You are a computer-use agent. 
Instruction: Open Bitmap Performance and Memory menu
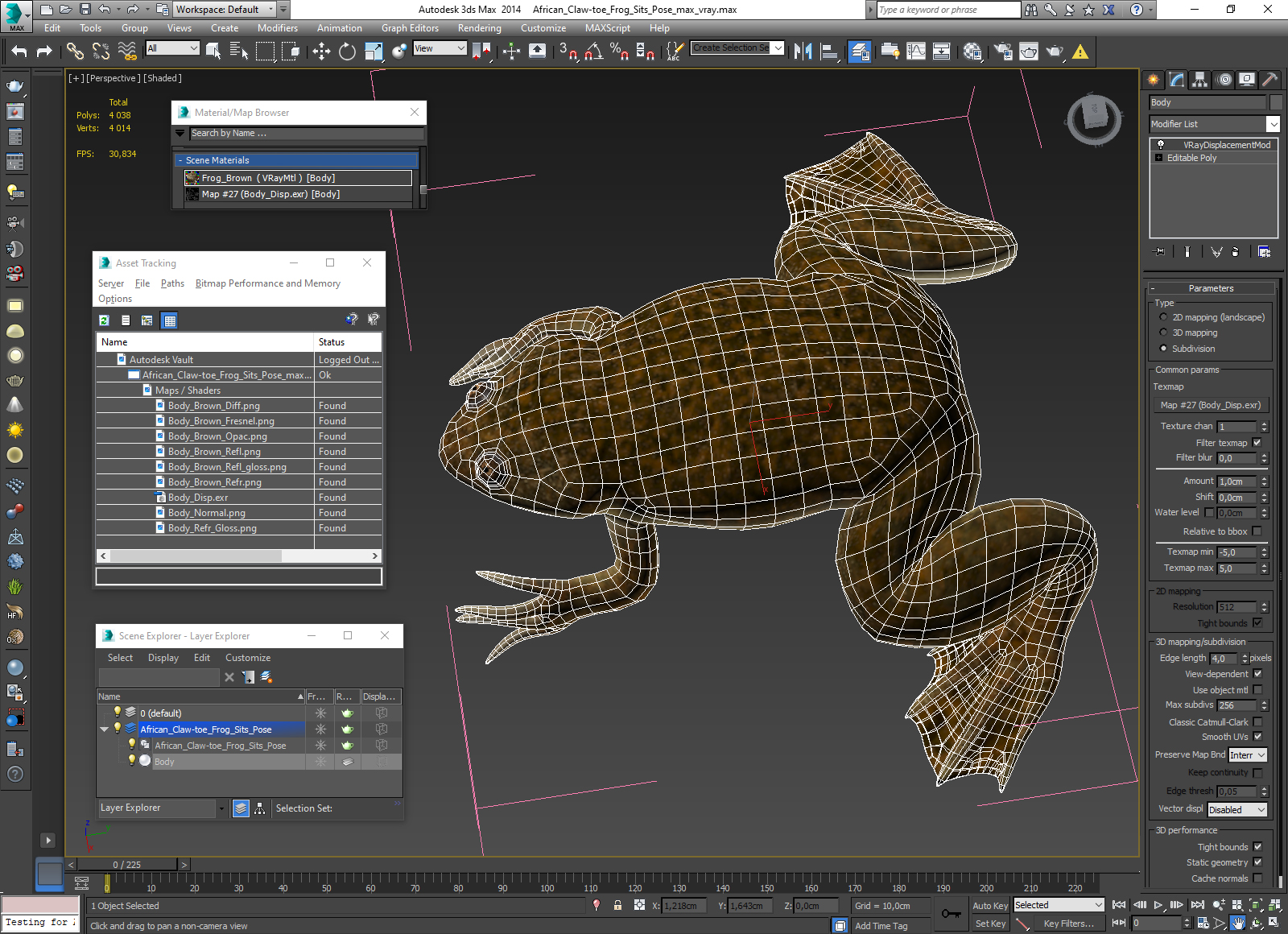point(268,283)
